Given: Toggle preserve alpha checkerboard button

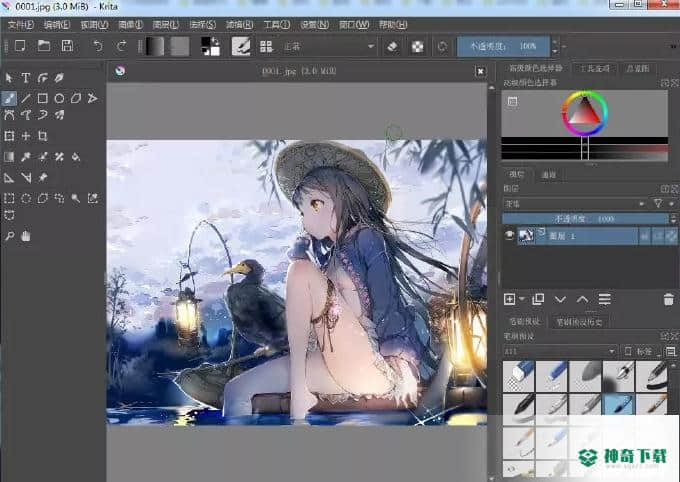Looking at the screenshot, I should pyautogui.click(x=417, y=46).
